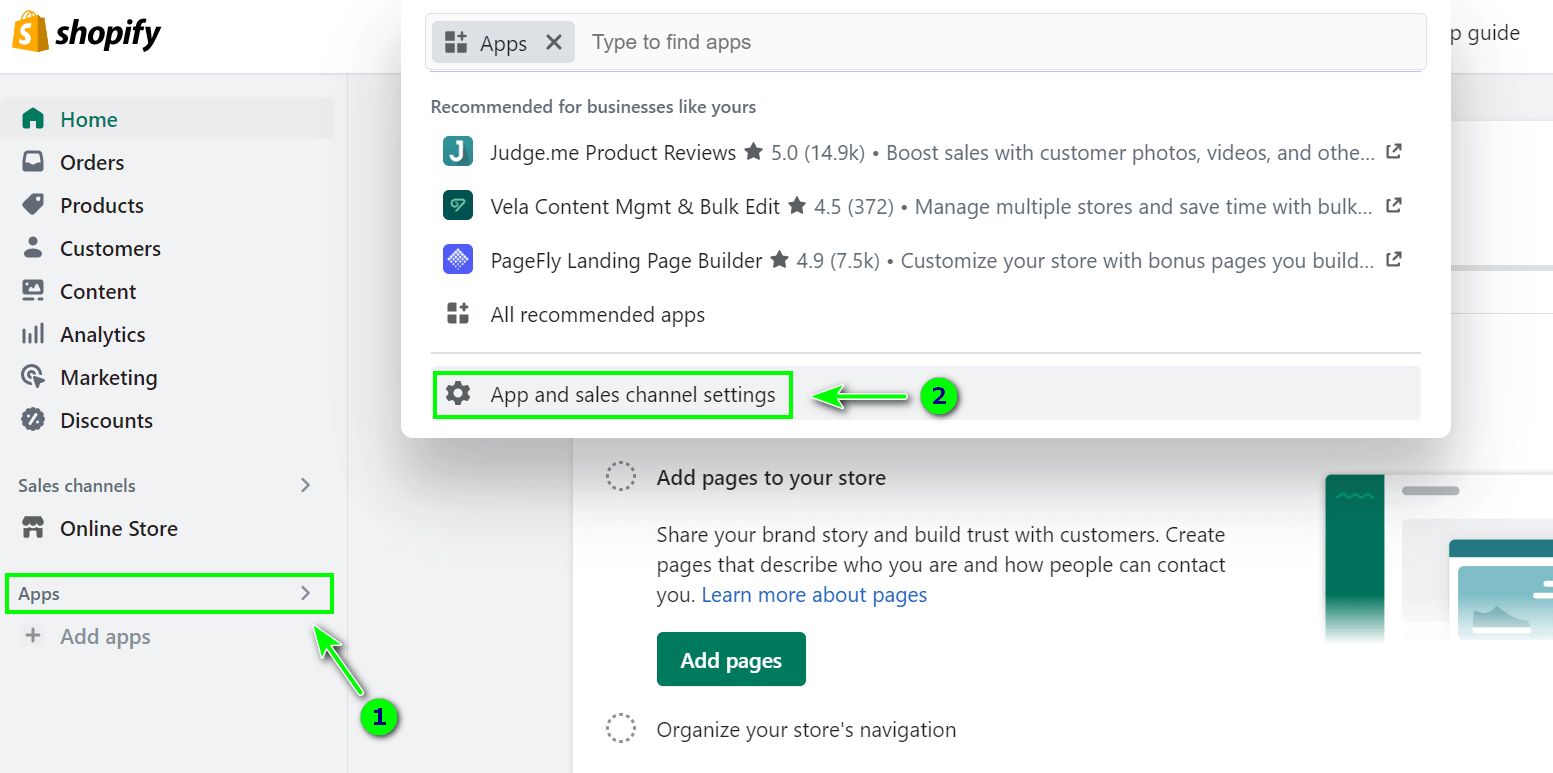This screenshot has height=773, width=1553.
Task: Select PageFly Landing Page Builder result
Action: pos(926,260)
